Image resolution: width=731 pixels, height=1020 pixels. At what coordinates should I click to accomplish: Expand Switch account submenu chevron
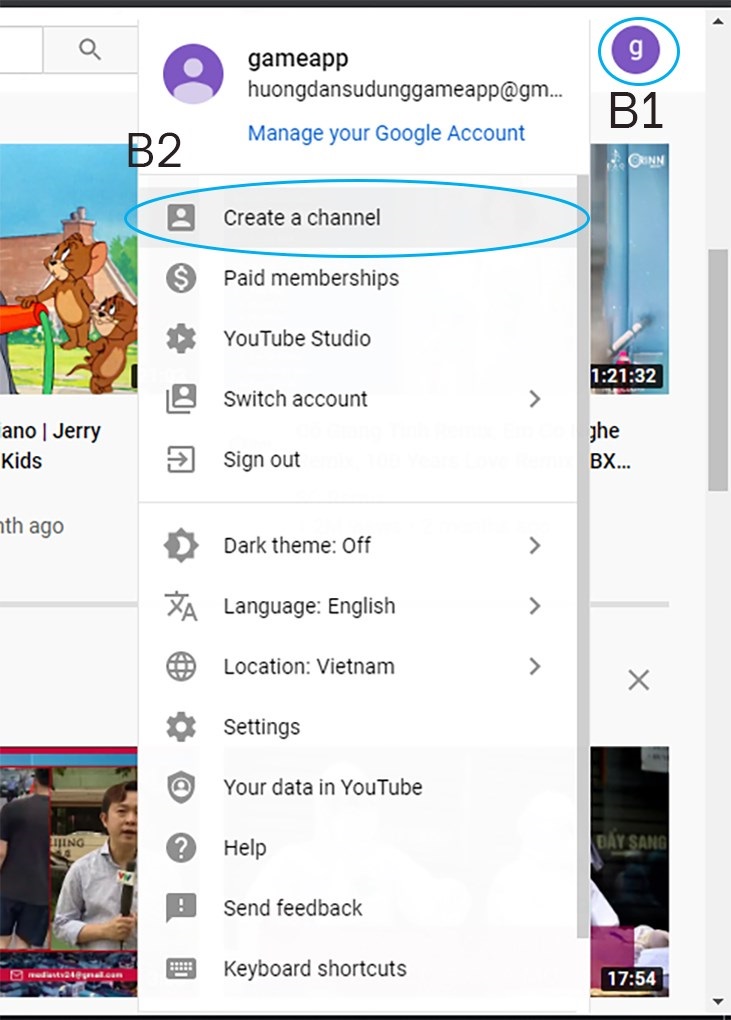535,399
